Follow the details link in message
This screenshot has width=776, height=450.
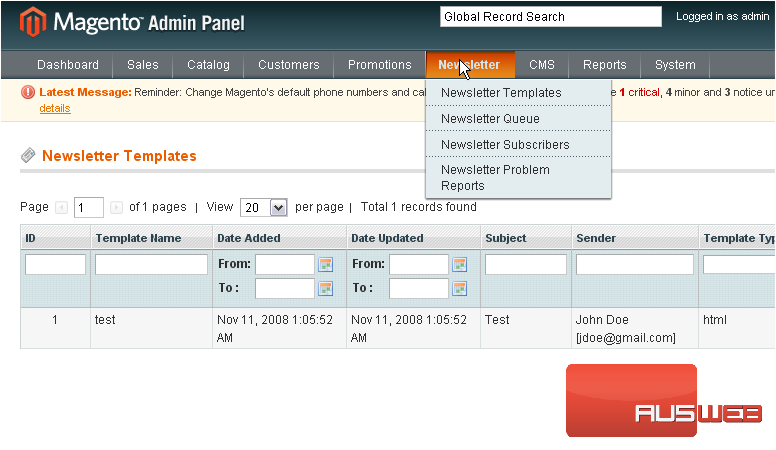[x=55, y=108]
